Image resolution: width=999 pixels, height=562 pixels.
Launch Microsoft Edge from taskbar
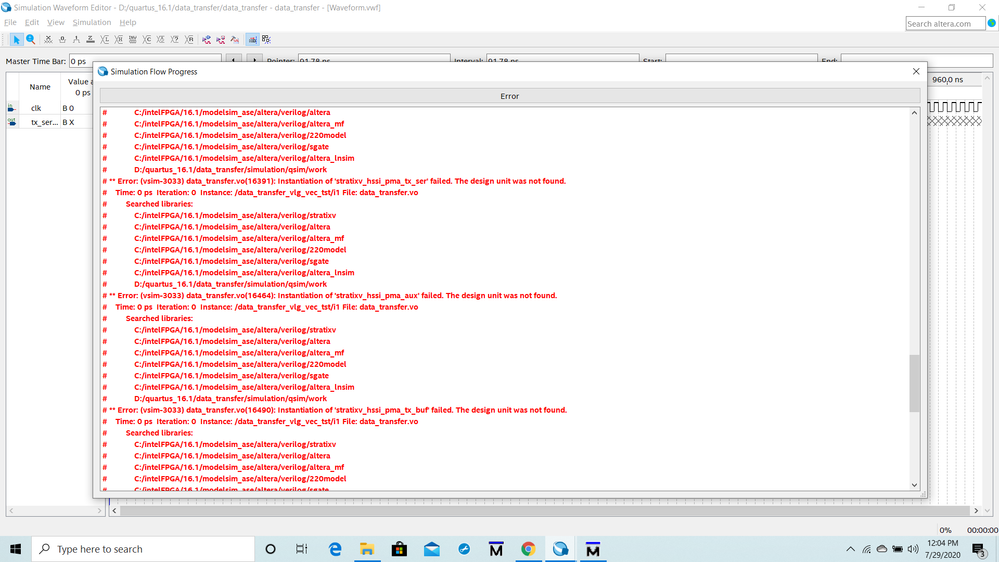[334, 549]
